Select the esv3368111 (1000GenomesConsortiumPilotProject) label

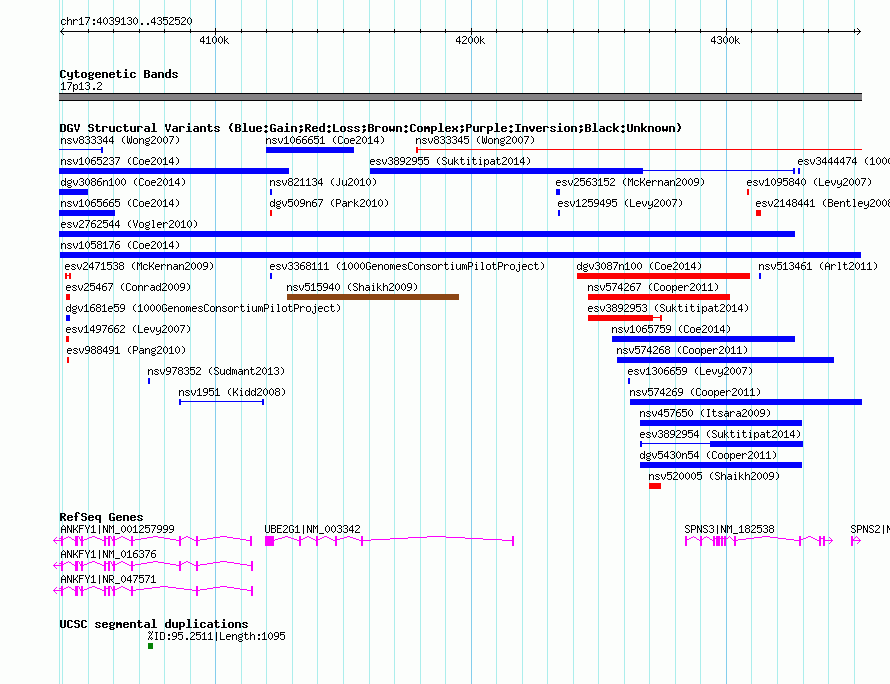click(407, 266)
